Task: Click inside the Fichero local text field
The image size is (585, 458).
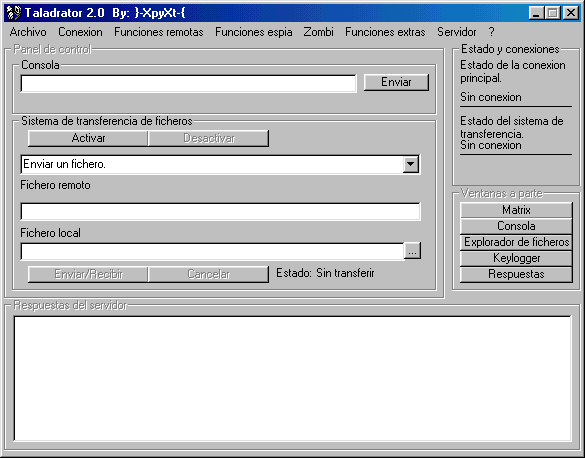Action: pos(212,252)
